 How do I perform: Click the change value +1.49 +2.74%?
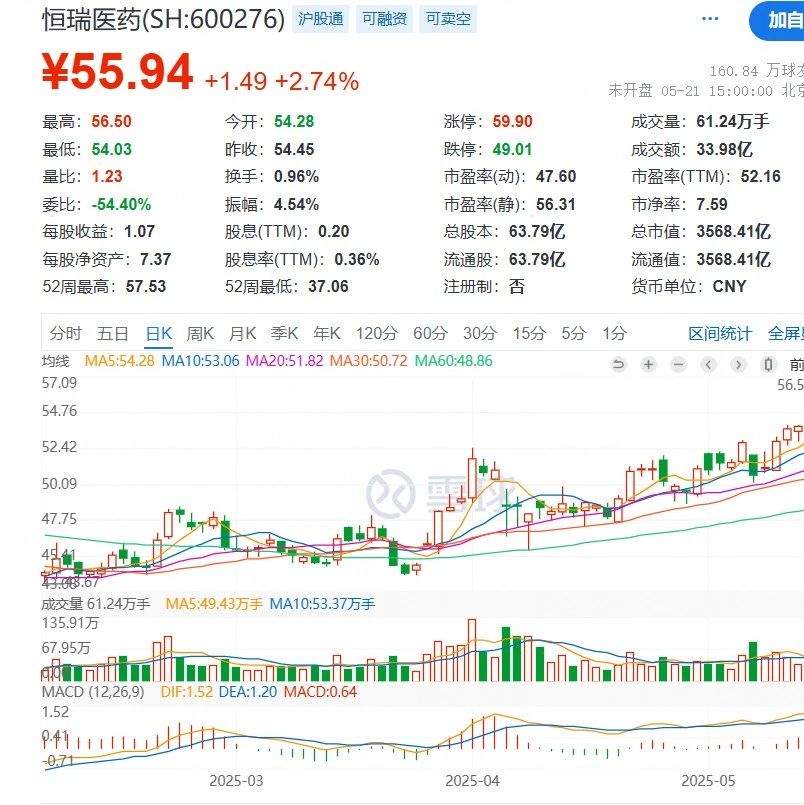click(282, 81)
